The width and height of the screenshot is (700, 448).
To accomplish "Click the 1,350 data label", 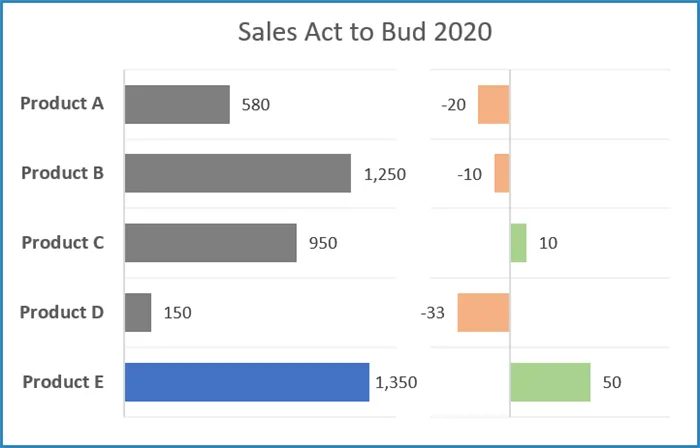I will 396,382.
